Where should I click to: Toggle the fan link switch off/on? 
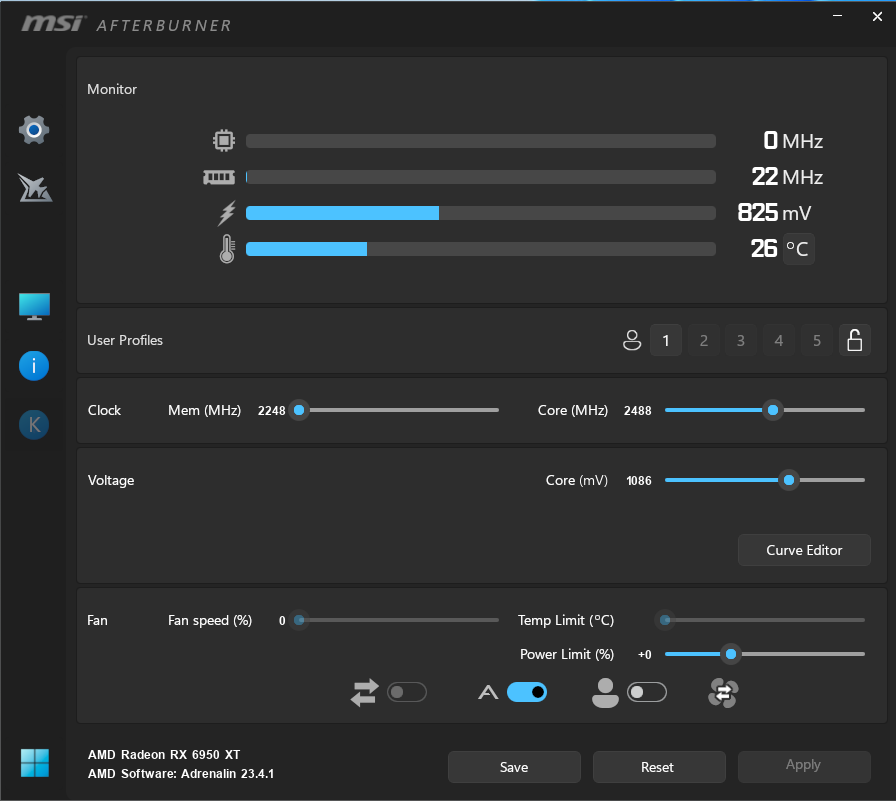[x=407, y=692]
